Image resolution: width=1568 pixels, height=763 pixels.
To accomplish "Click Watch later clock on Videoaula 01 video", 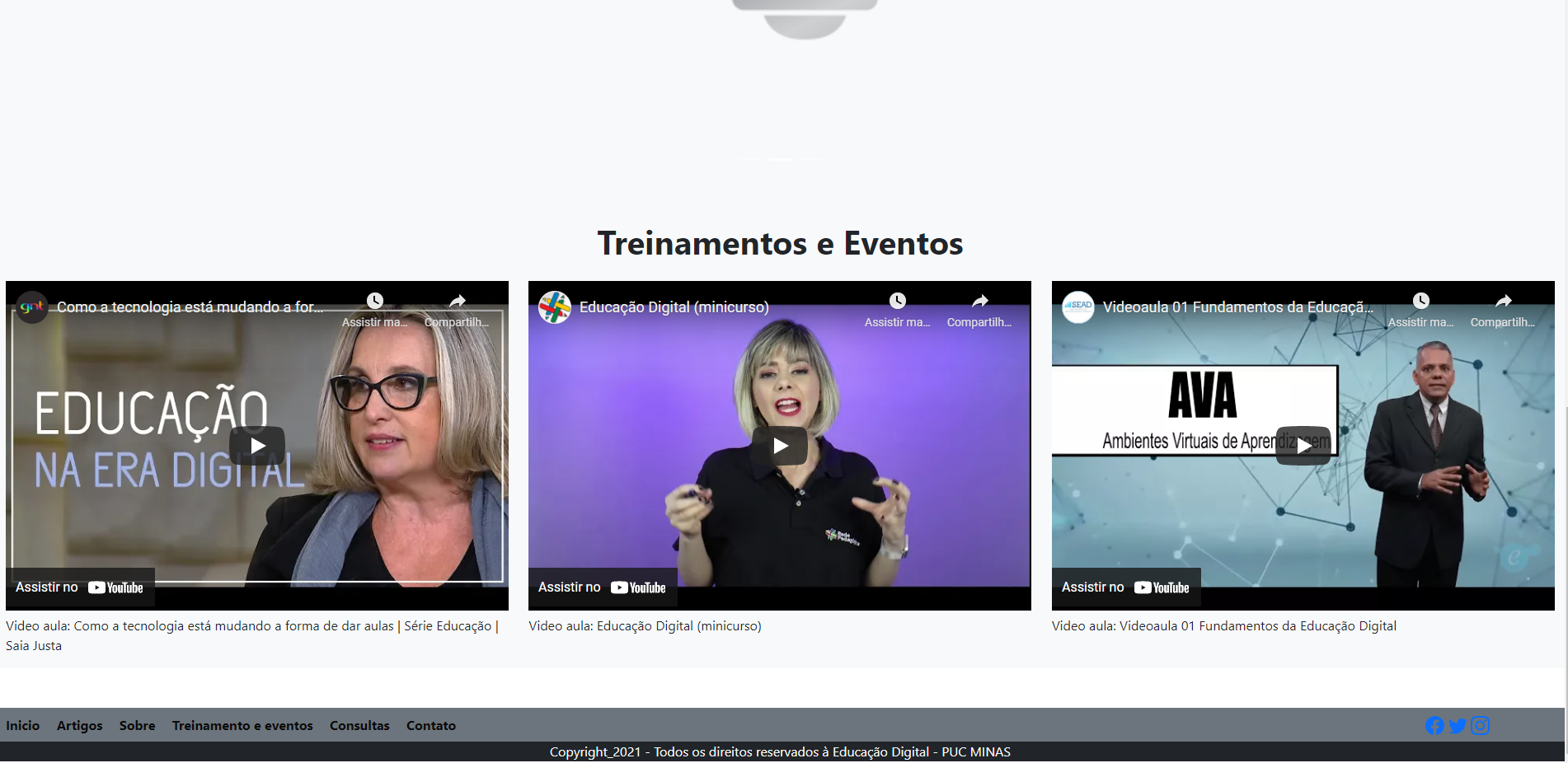I will 1421,301.
